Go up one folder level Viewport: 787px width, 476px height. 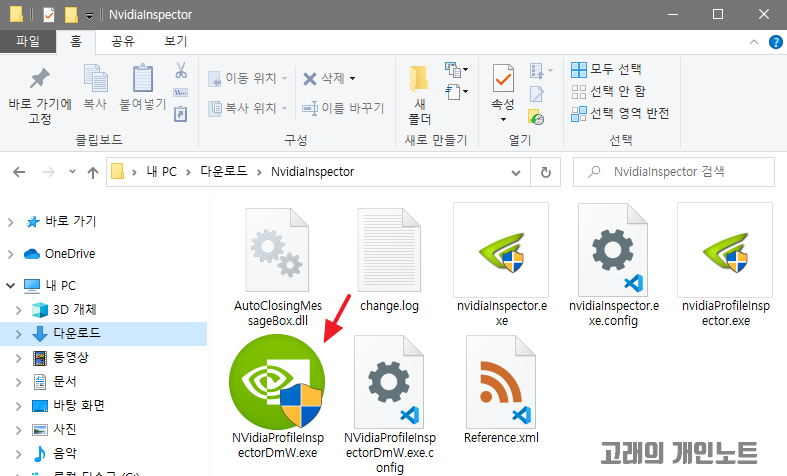pyautogui.click(x=93, y=172)
